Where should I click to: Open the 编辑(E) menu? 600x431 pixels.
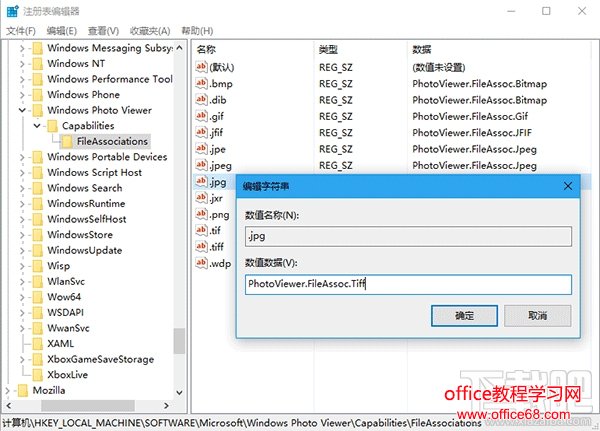pyautogui.click(x=62, y=31)
